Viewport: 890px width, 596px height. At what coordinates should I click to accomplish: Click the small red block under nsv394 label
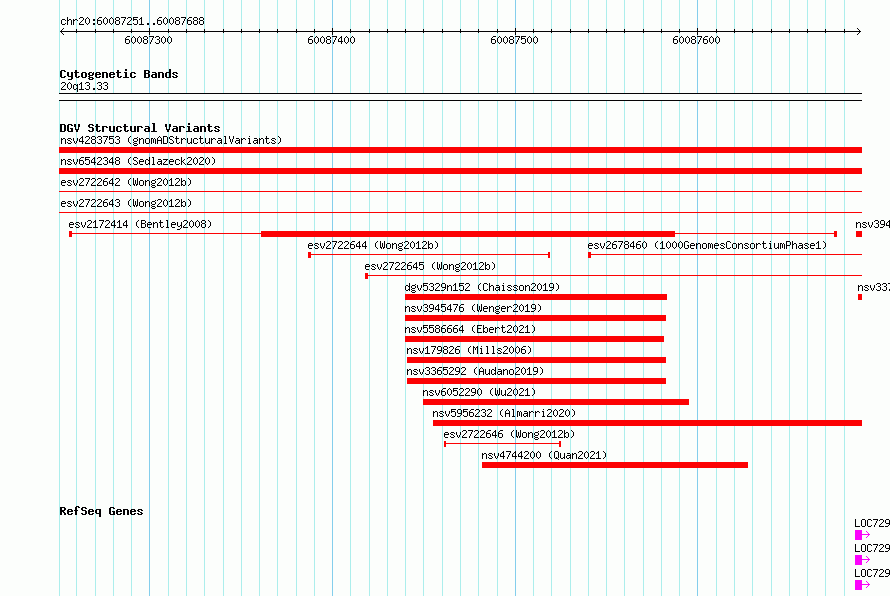[x=859, y=234]
